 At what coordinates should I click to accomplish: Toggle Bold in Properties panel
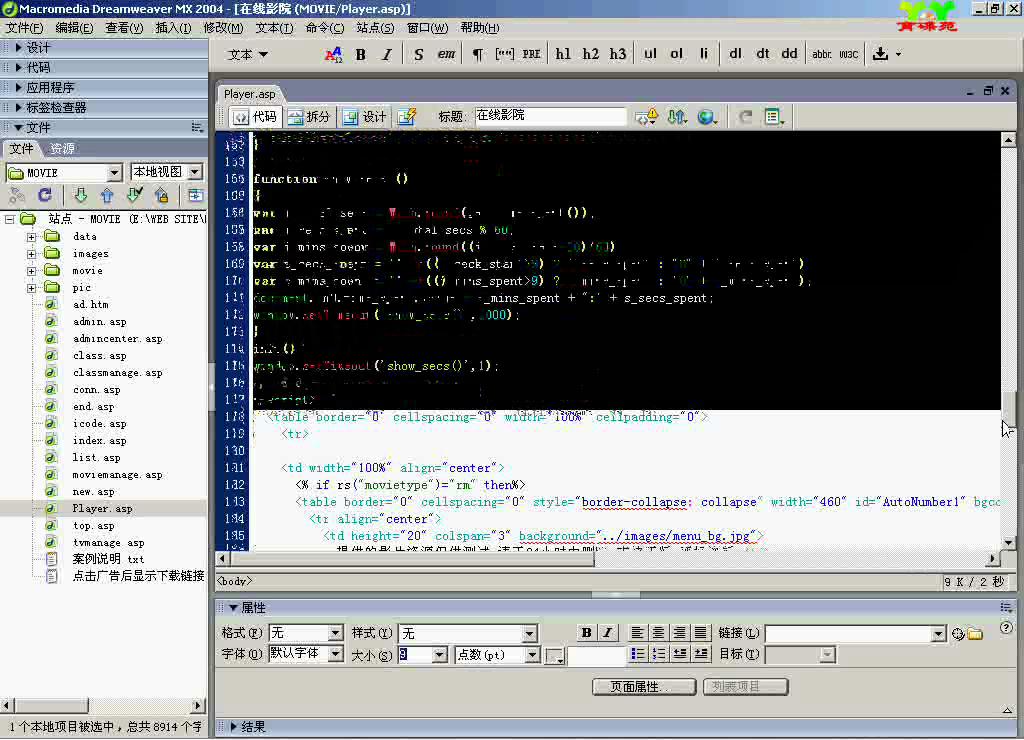pos(586,632)
